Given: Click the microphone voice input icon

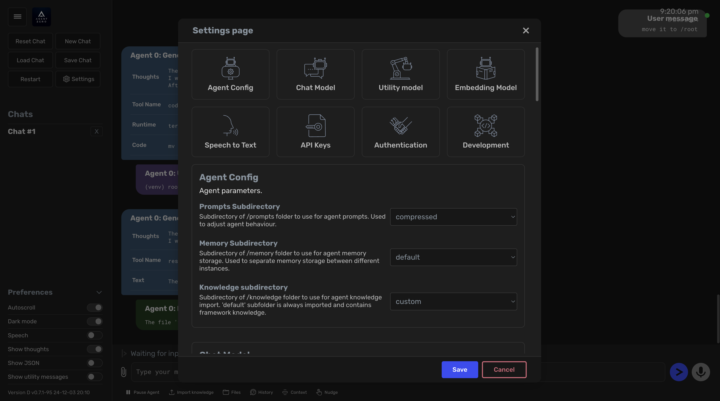Looking at the screenshot, I should click(701, 372).
